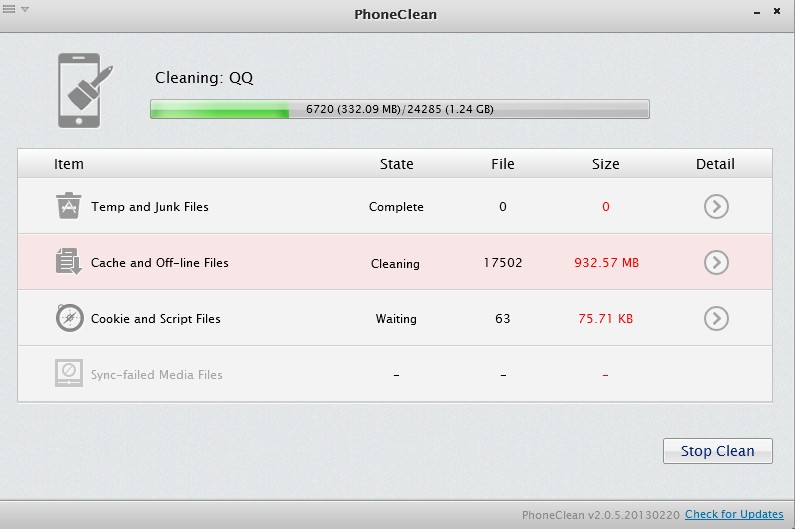Select the Sync-failed Media Files label

157,375
